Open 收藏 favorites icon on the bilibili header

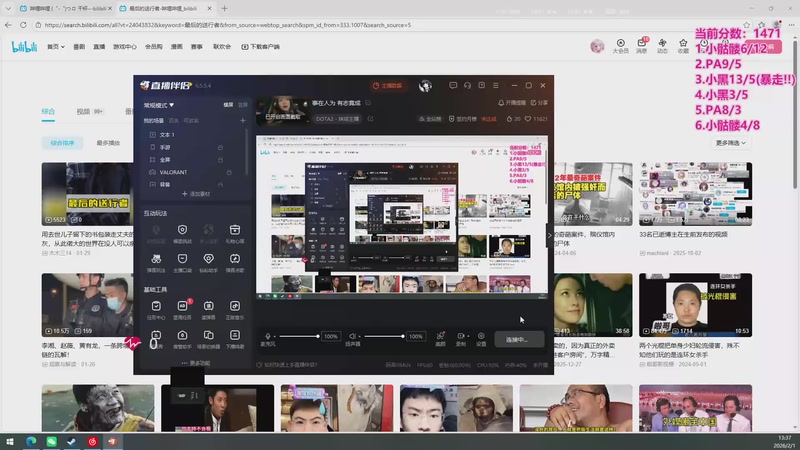tap(683, 45)
